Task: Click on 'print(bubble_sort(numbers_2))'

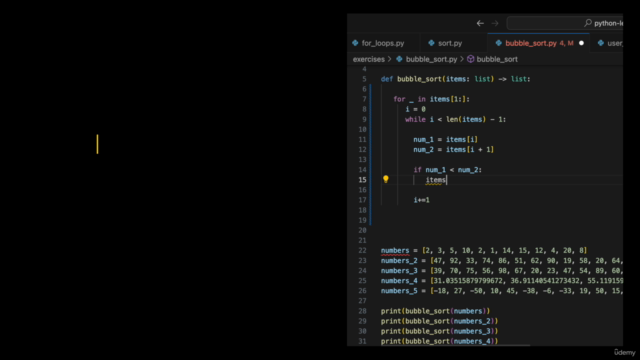Action: [x=439, y=321]
